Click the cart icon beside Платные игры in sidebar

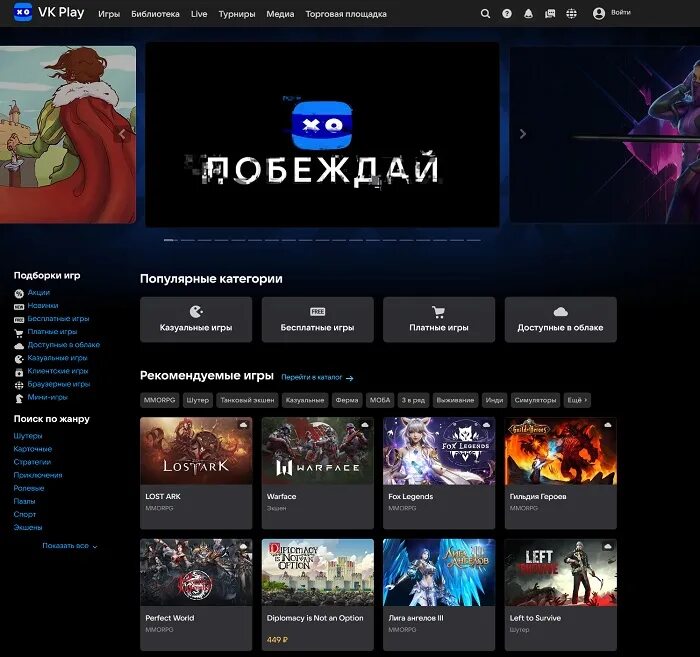[19, 333]
